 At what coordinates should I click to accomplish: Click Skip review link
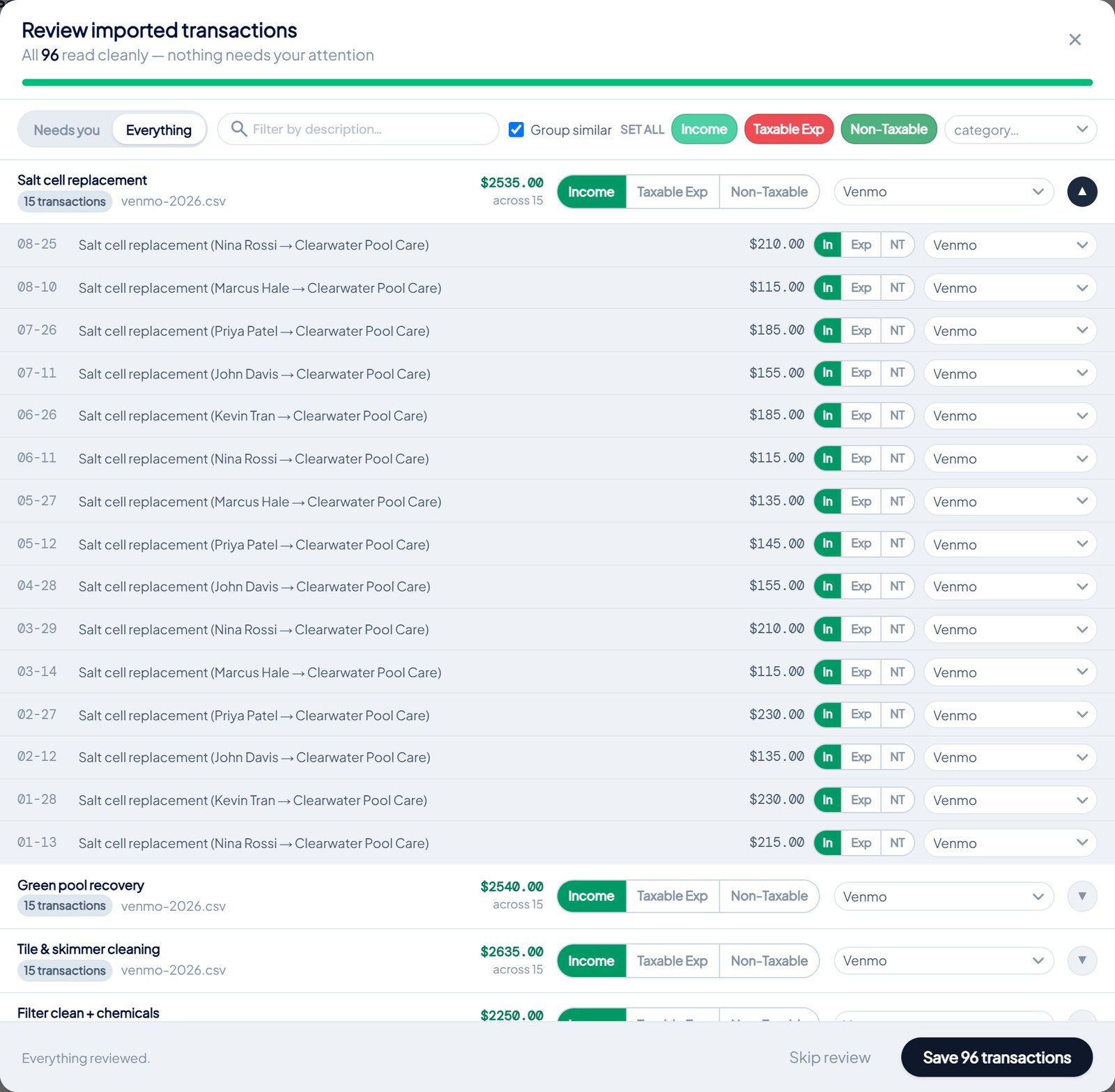click(829, 1057)
